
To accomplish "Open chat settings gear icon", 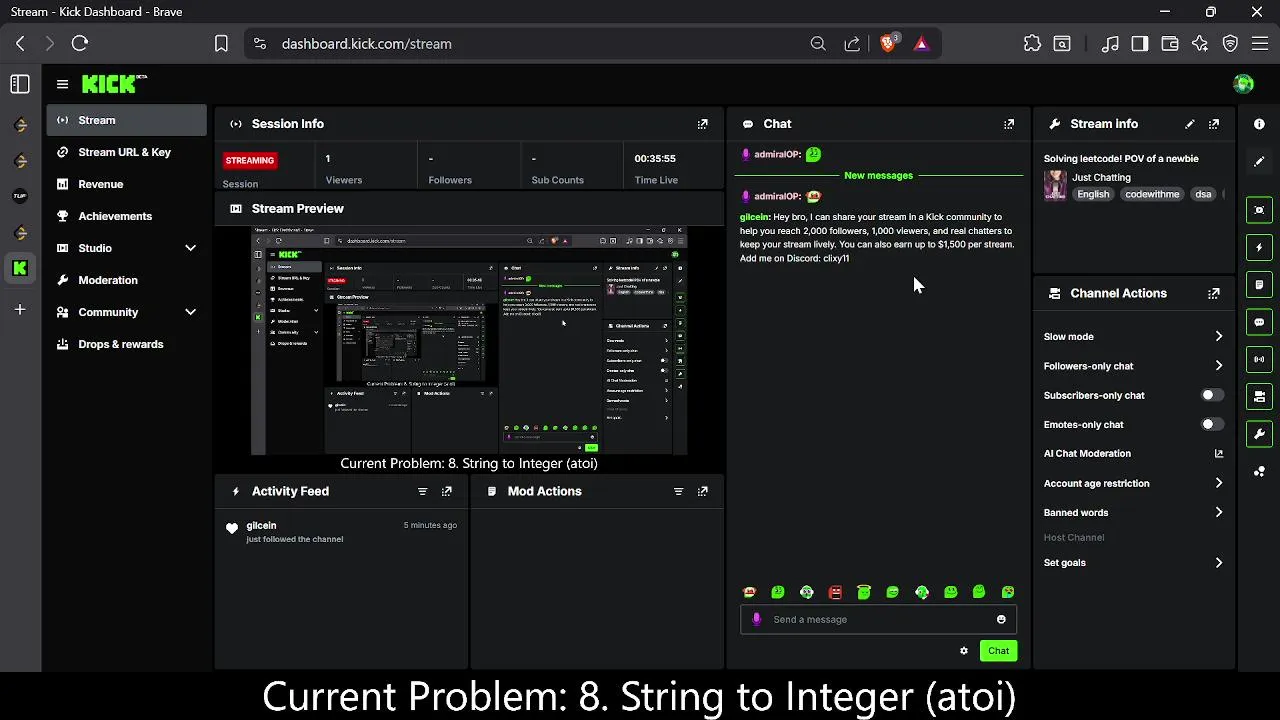I will coord(964,651).
